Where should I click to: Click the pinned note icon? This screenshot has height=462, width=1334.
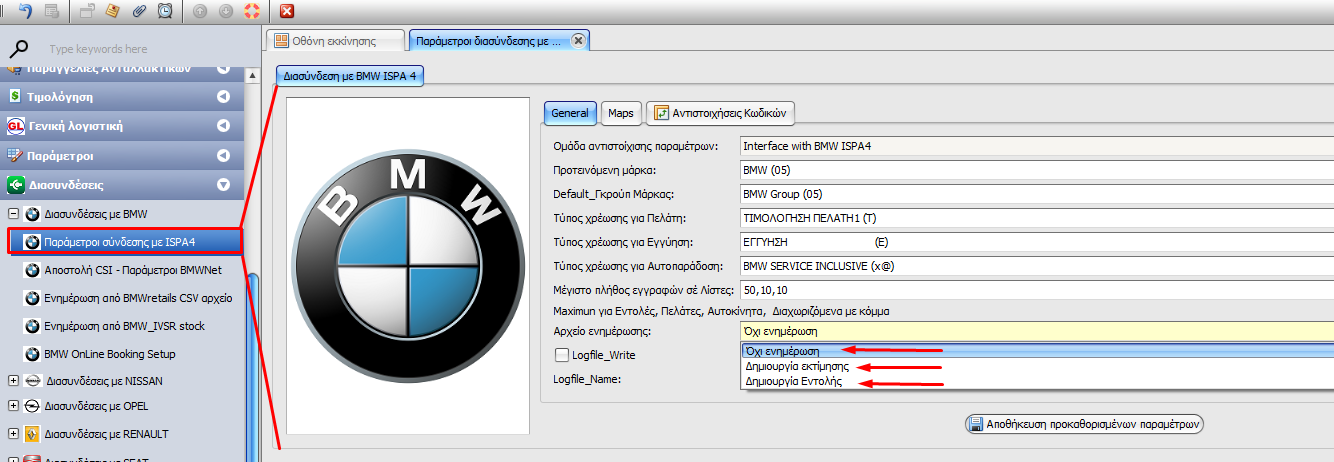pos(113,11)
